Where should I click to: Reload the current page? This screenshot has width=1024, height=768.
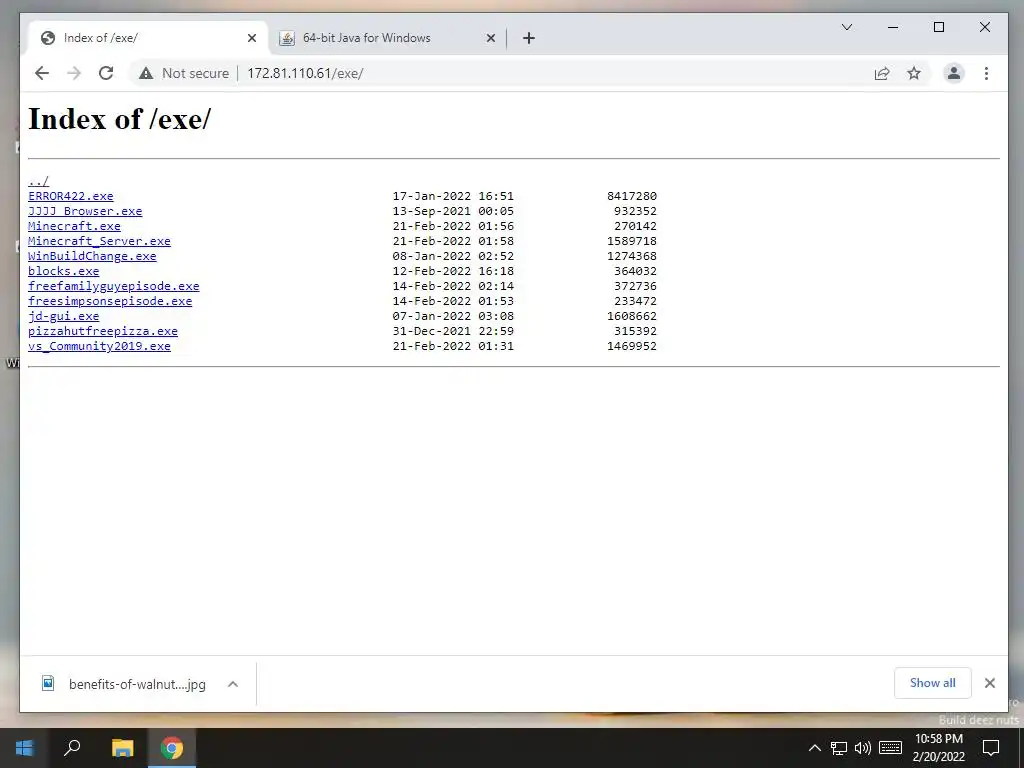click(106, 73)
